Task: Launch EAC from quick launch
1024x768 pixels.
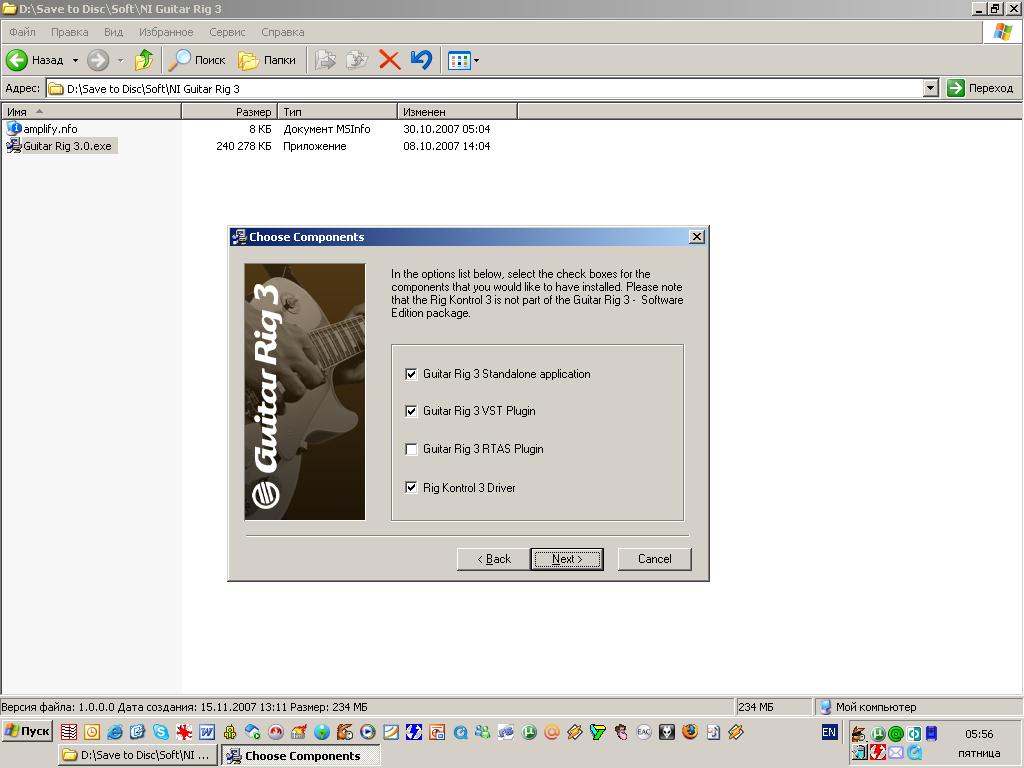Action: coord(644,732)
